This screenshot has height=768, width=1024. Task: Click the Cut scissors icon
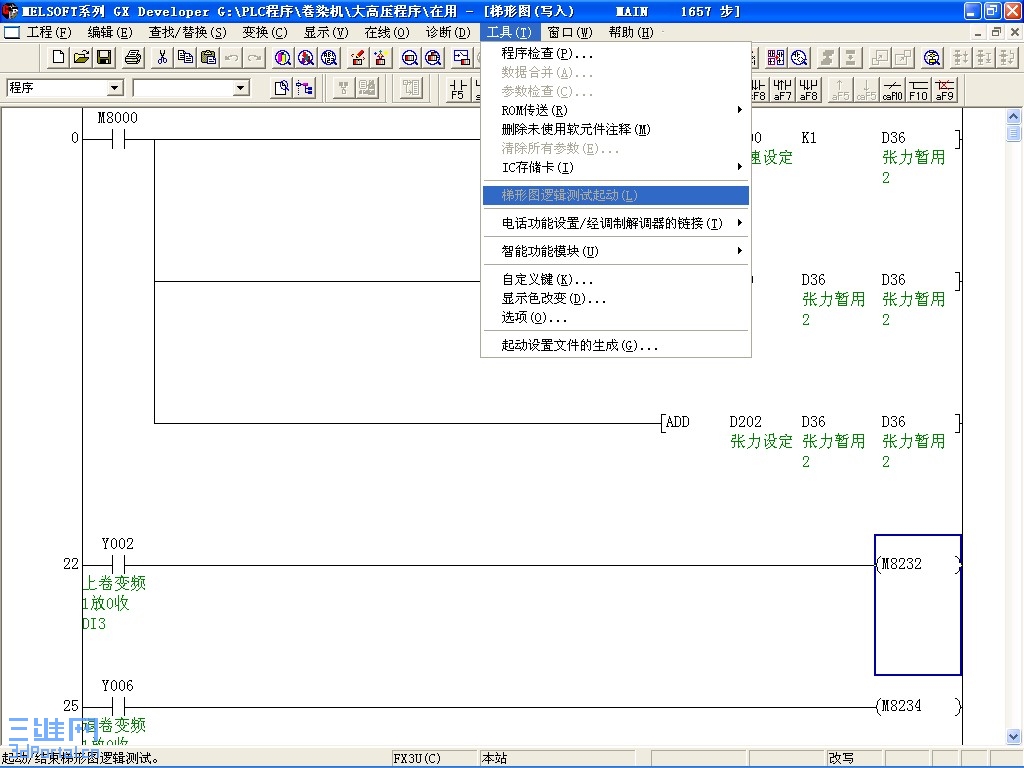click(162, 57)
